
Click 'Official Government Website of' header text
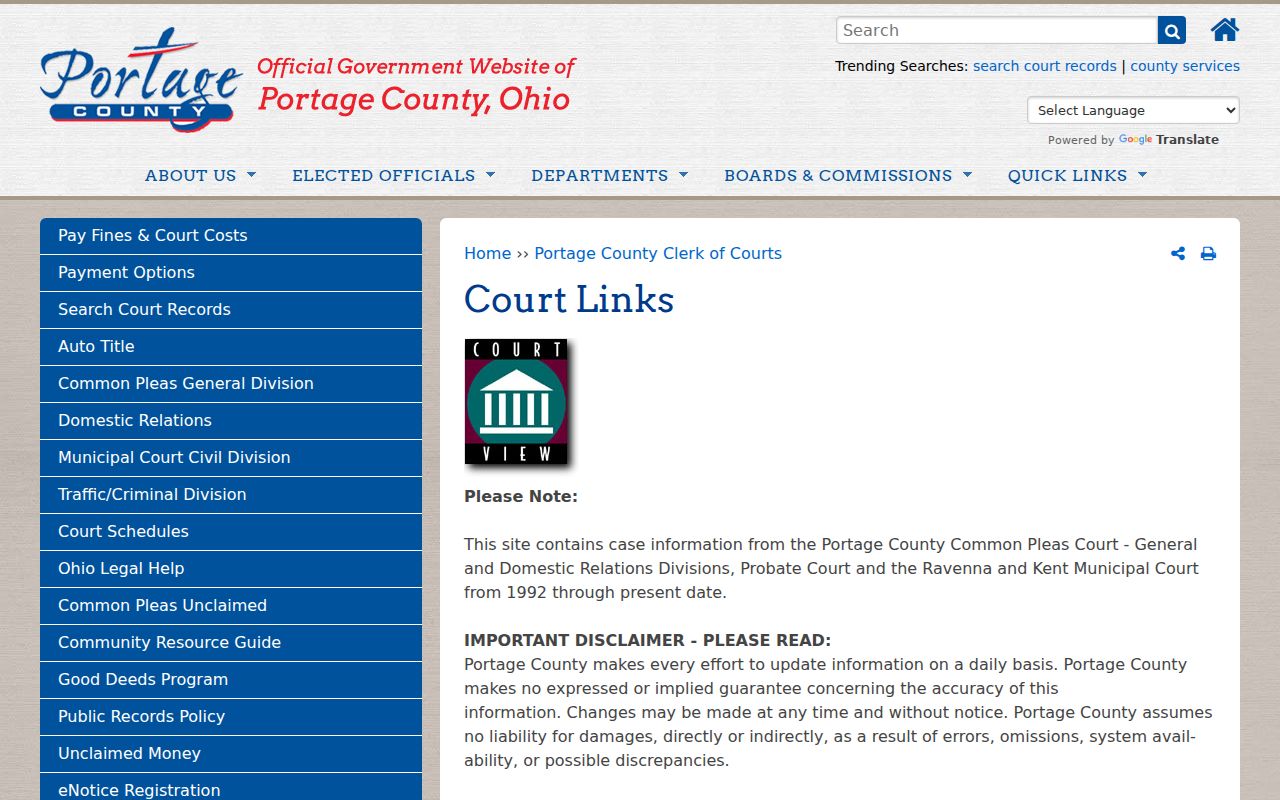[416, 67]
